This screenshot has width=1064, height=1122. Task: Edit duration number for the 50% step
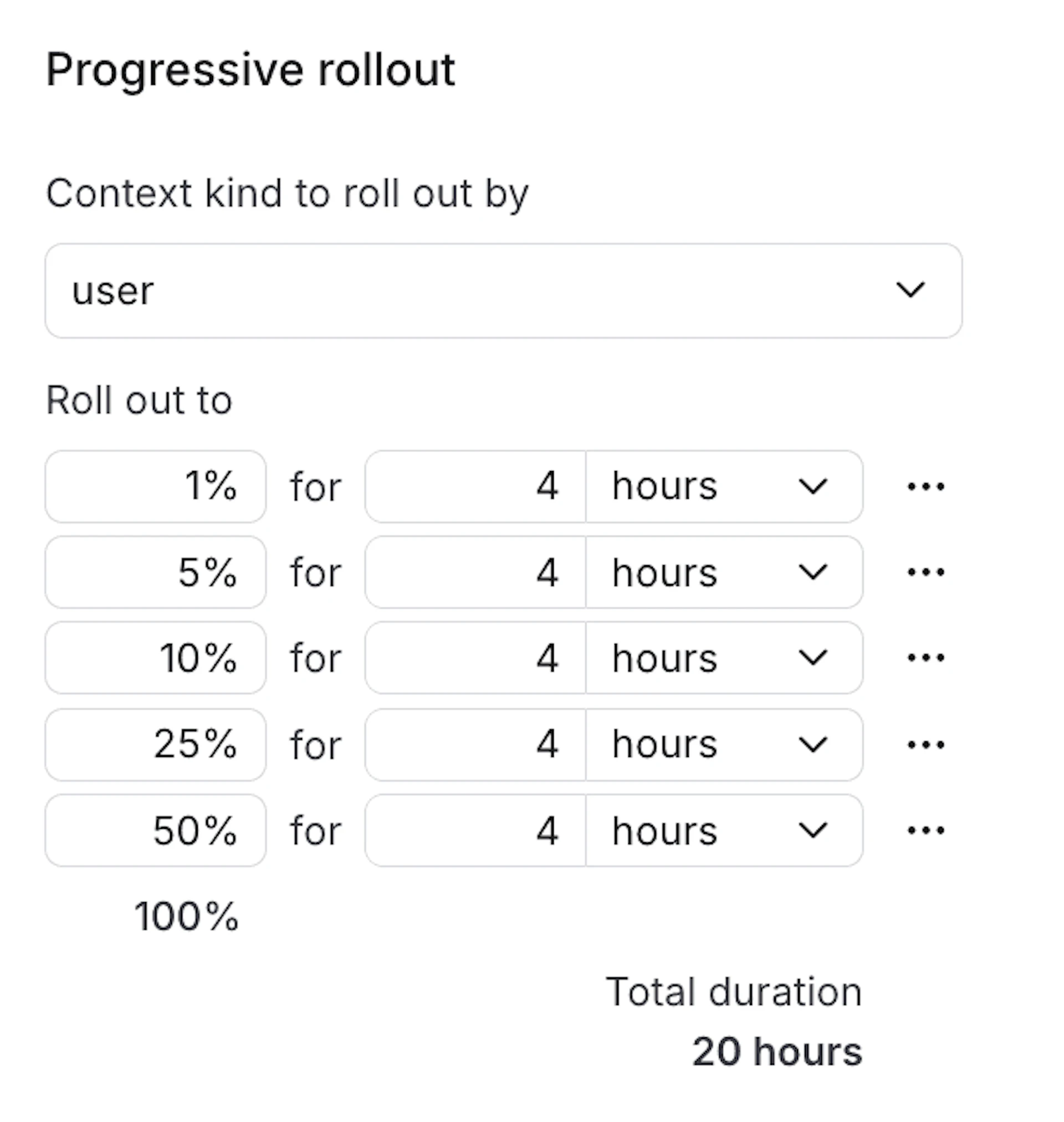(x=475, y=831)
